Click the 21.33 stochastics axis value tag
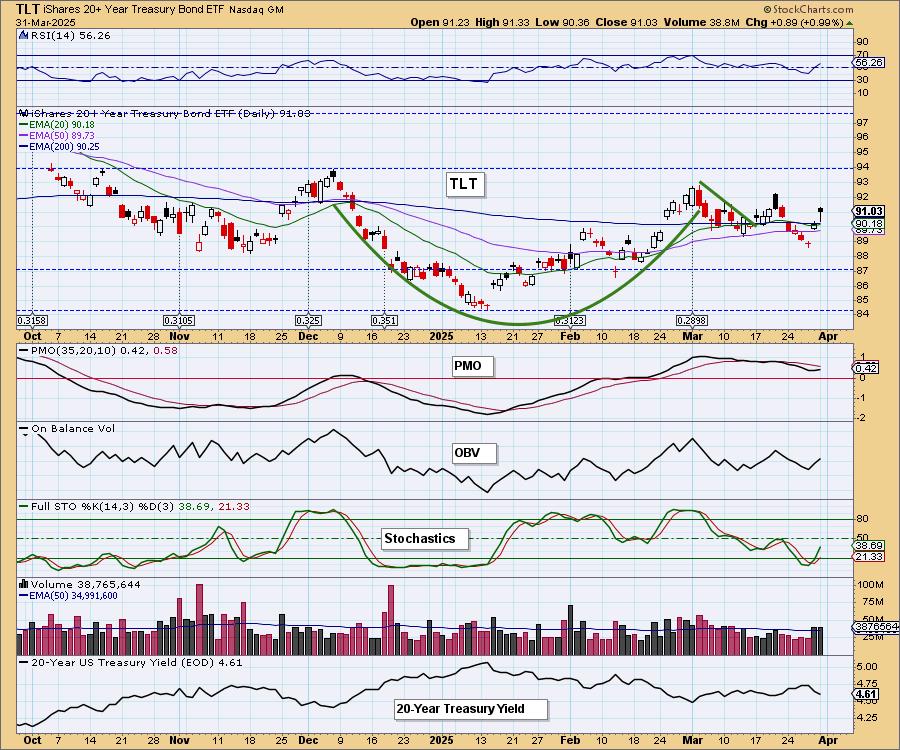The image size is (900, 750). (869, 557)
